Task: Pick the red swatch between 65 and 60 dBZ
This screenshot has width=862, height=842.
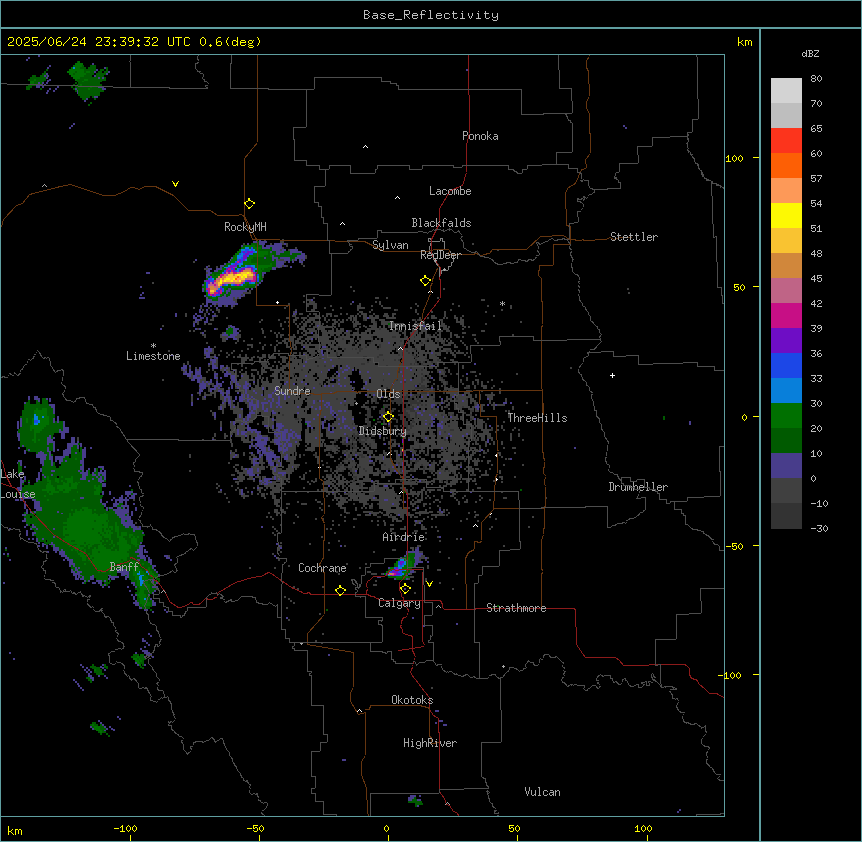Action: coord(786,141)
